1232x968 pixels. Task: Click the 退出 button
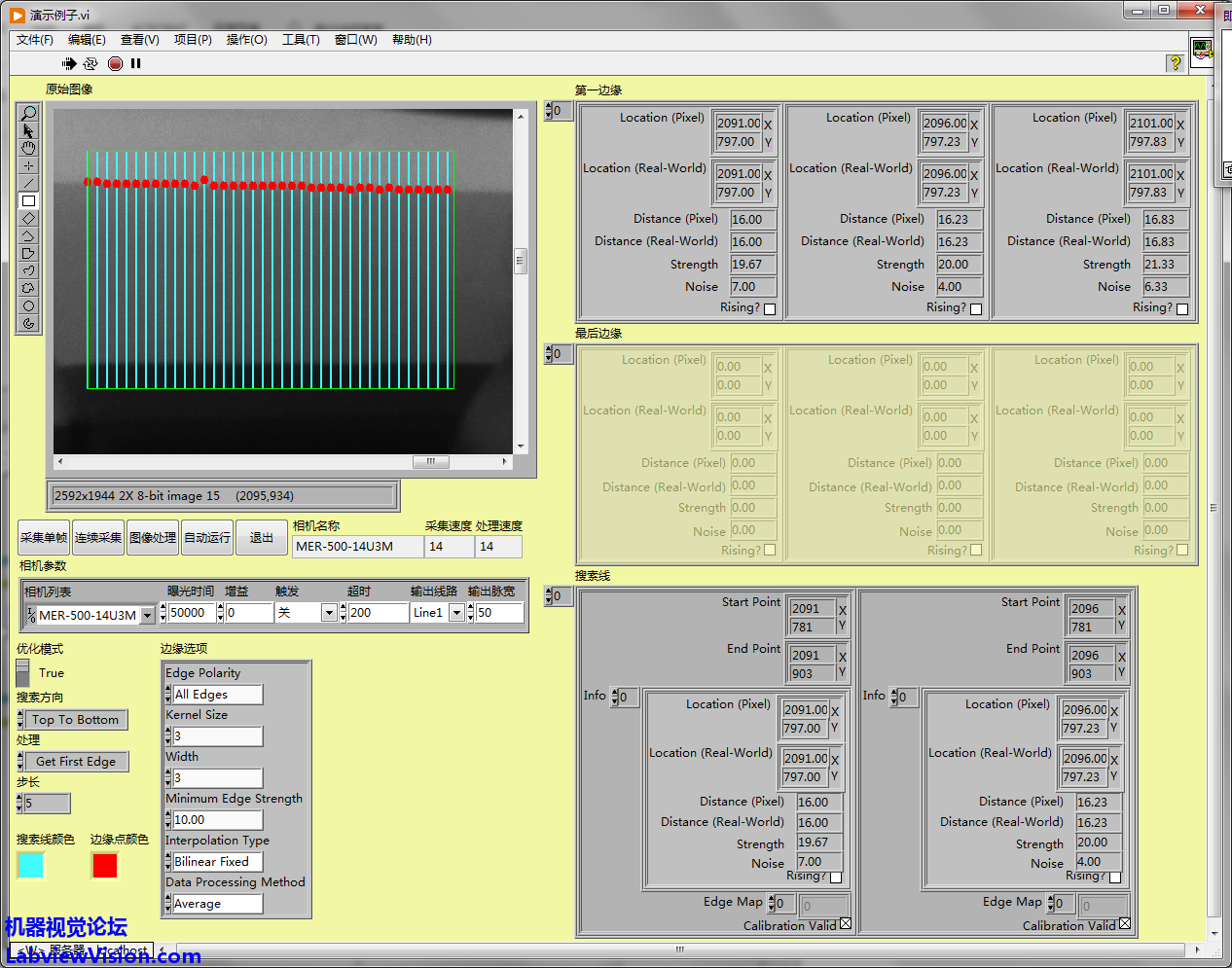tap(262, 537)
